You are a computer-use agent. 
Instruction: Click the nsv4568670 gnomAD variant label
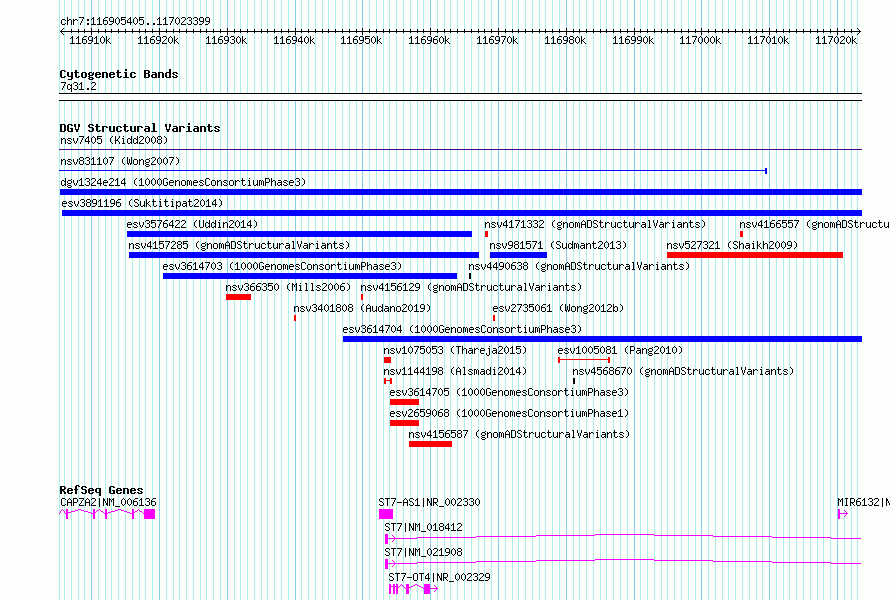[683, 371]
